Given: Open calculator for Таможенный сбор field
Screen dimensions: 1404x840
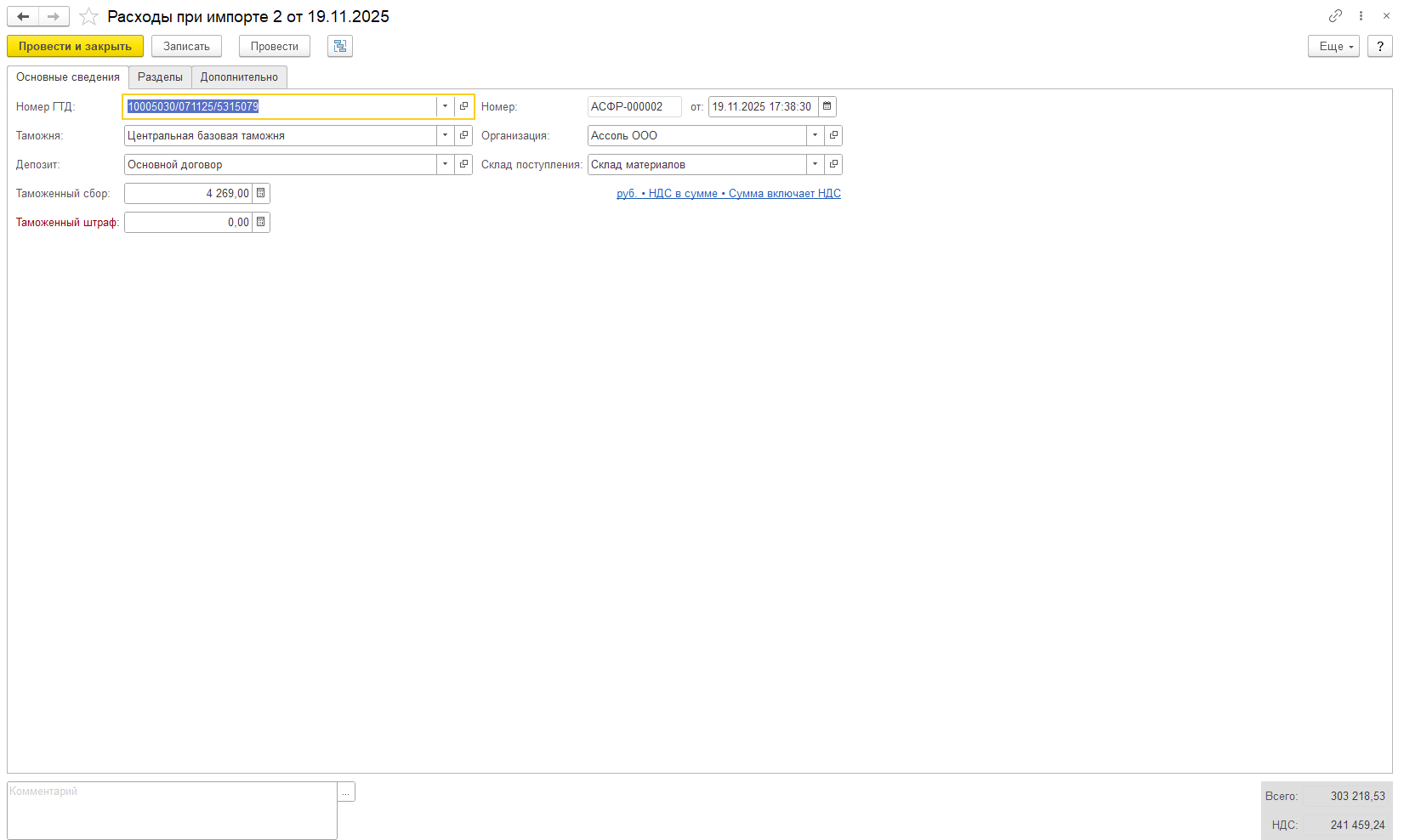Looking at the screenshot, I should (x=261, y=193).
